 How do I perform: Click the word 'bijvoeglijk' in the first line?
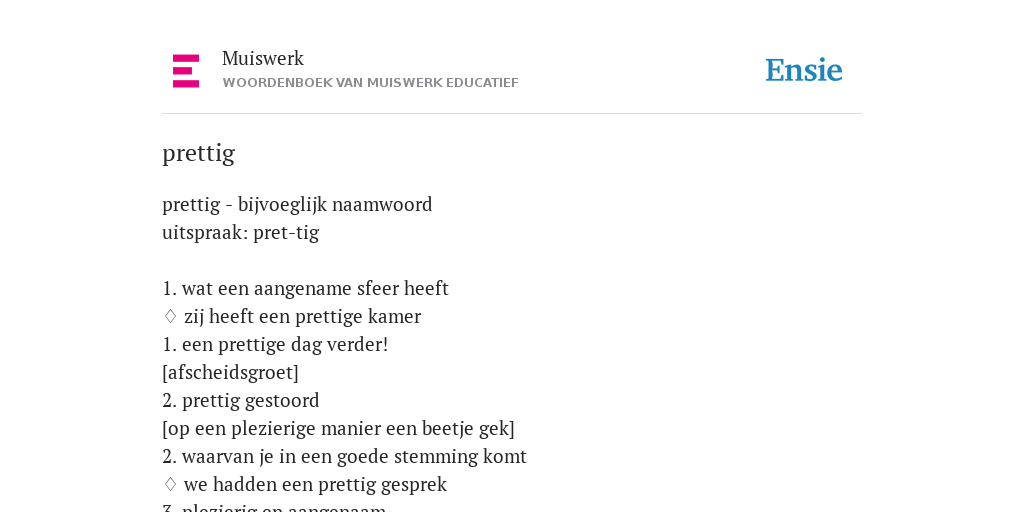click(x=281, y=205)
